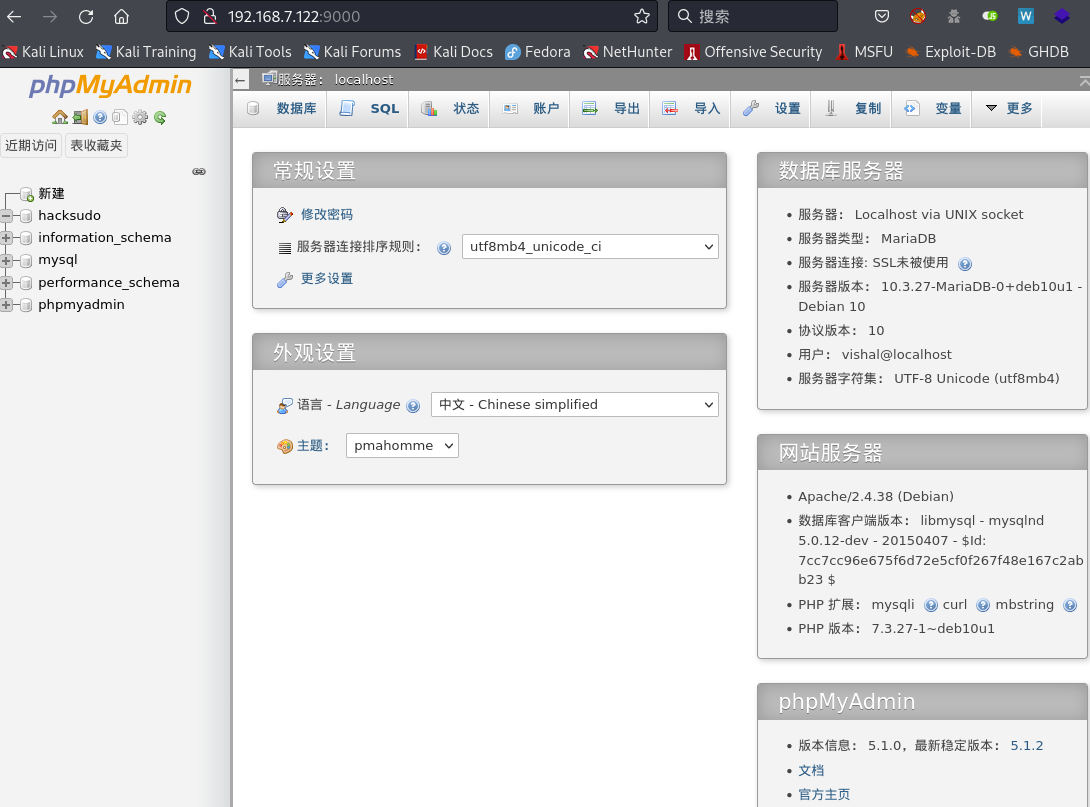
Task: Open the 导入 tab
Action: point(691,108)
